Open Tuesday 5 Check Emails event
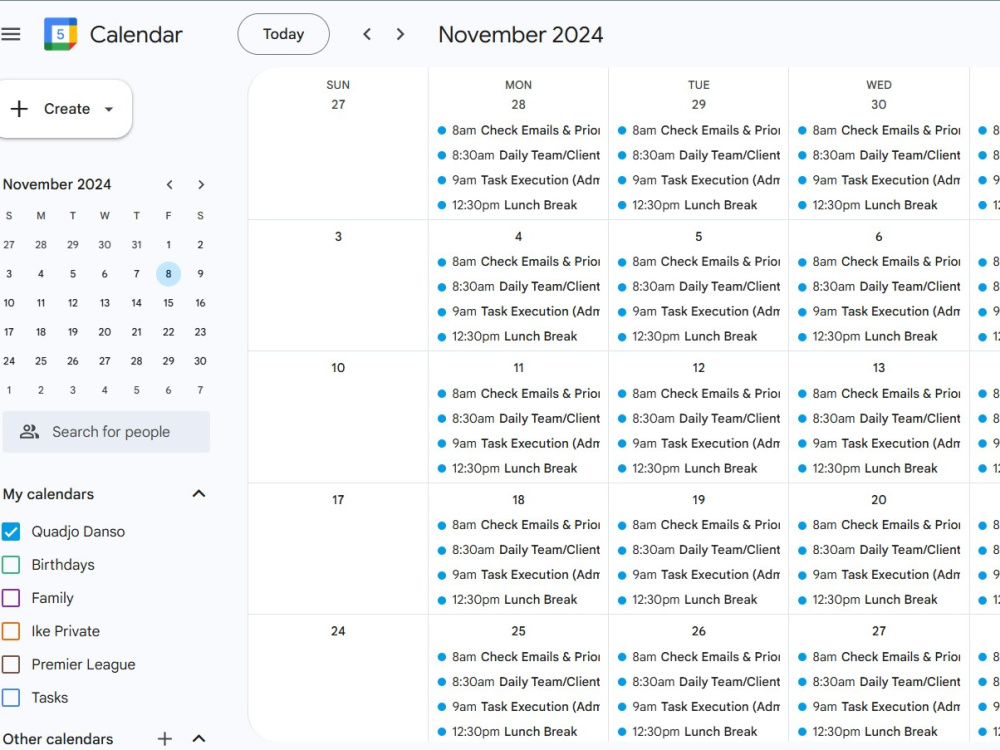1000x750 pixels. click(699, 261)
